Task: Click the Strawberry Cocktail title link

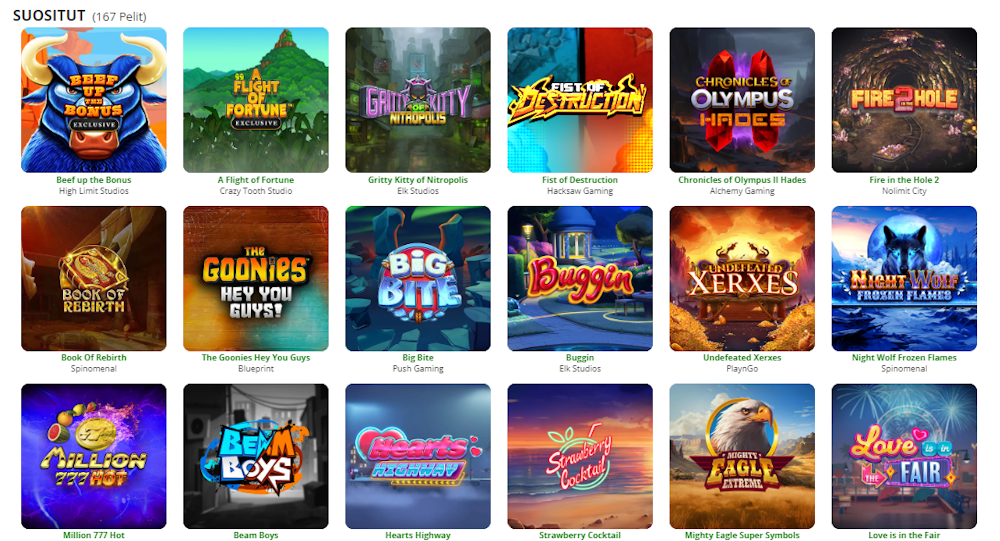Action: 580,535
